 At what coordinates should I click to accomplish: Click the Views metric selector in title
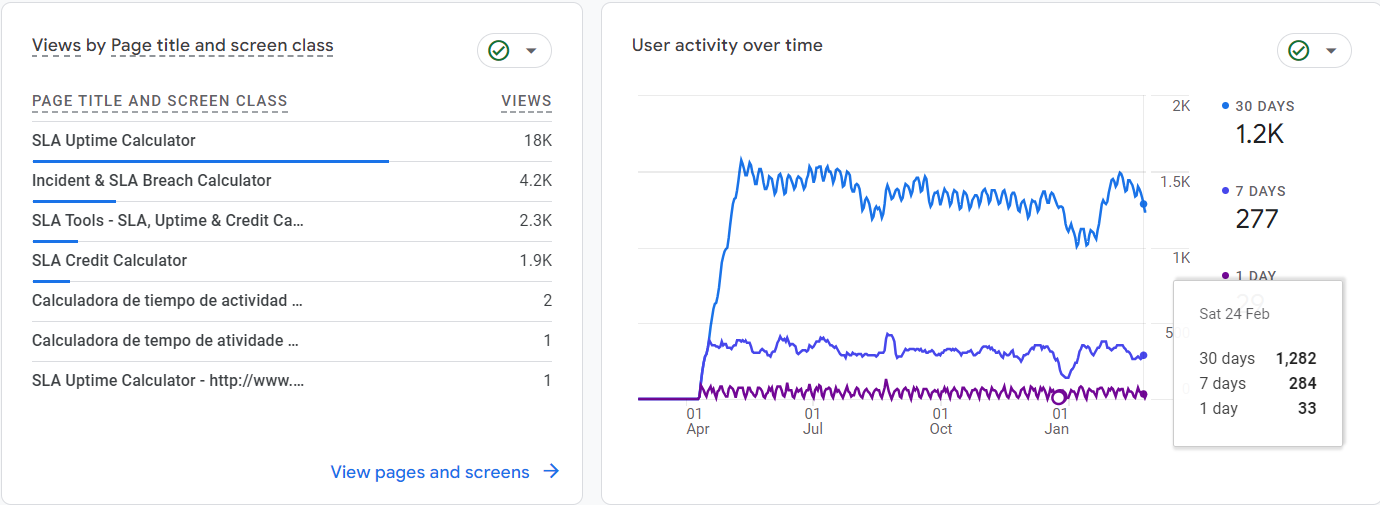pyautogui.click(x=56, y=46)
